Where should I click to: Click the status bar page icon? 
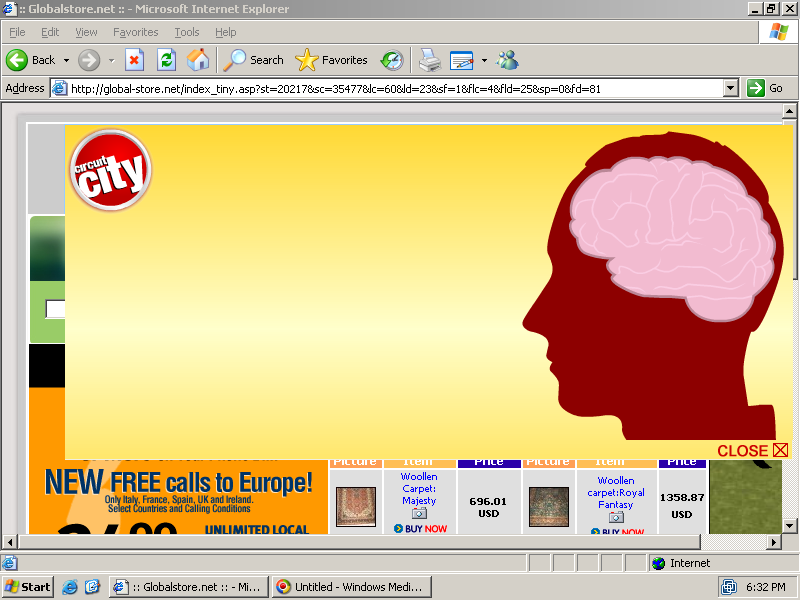(x=9, y=563)
